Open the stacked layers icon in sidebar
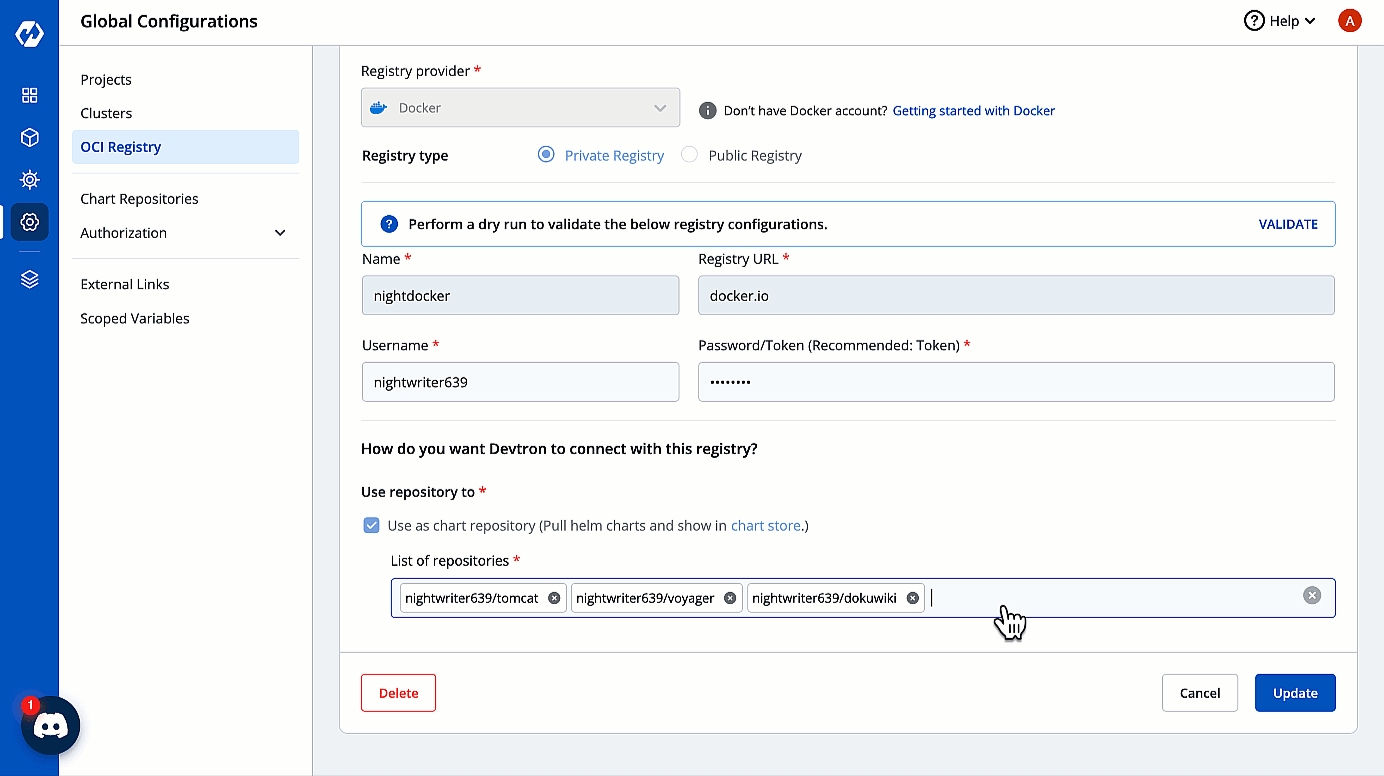Viewport: 1384px width, 776px height. tap(30, 280)
